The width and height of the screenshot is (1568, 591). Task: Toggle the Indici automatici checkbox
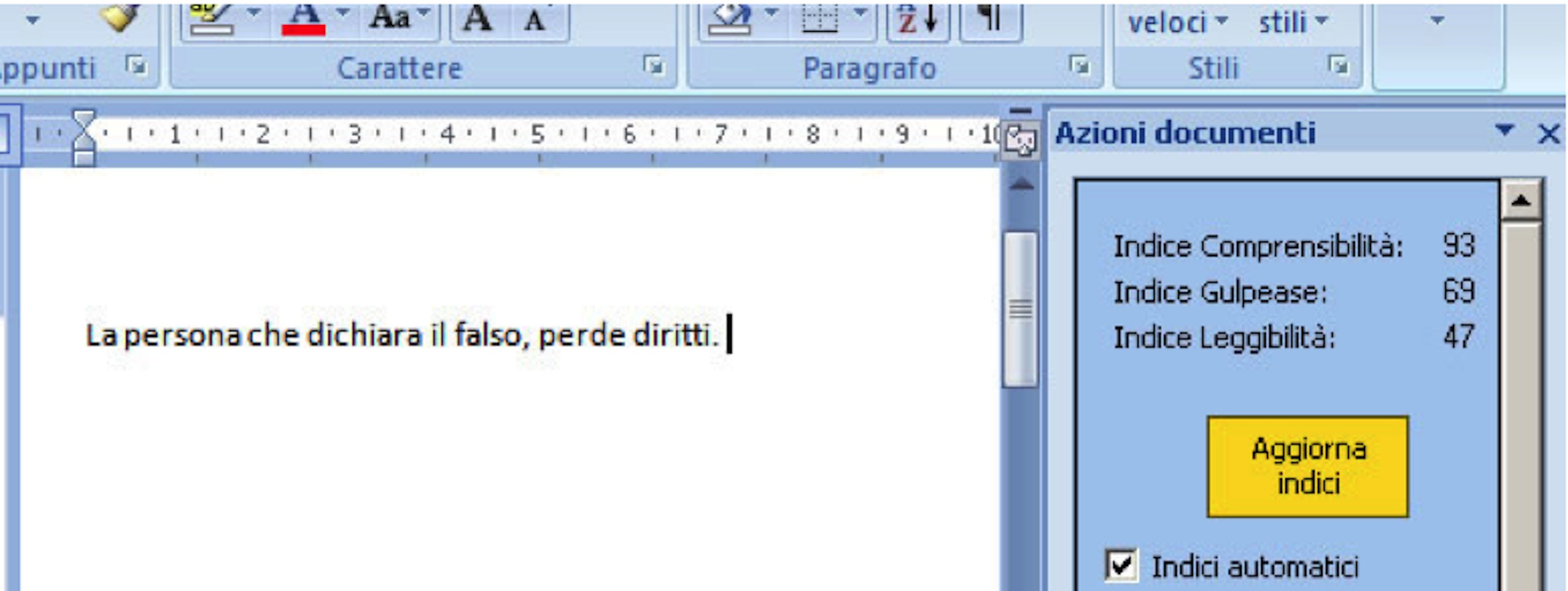pyautogui.click(x=1121, y=565)
